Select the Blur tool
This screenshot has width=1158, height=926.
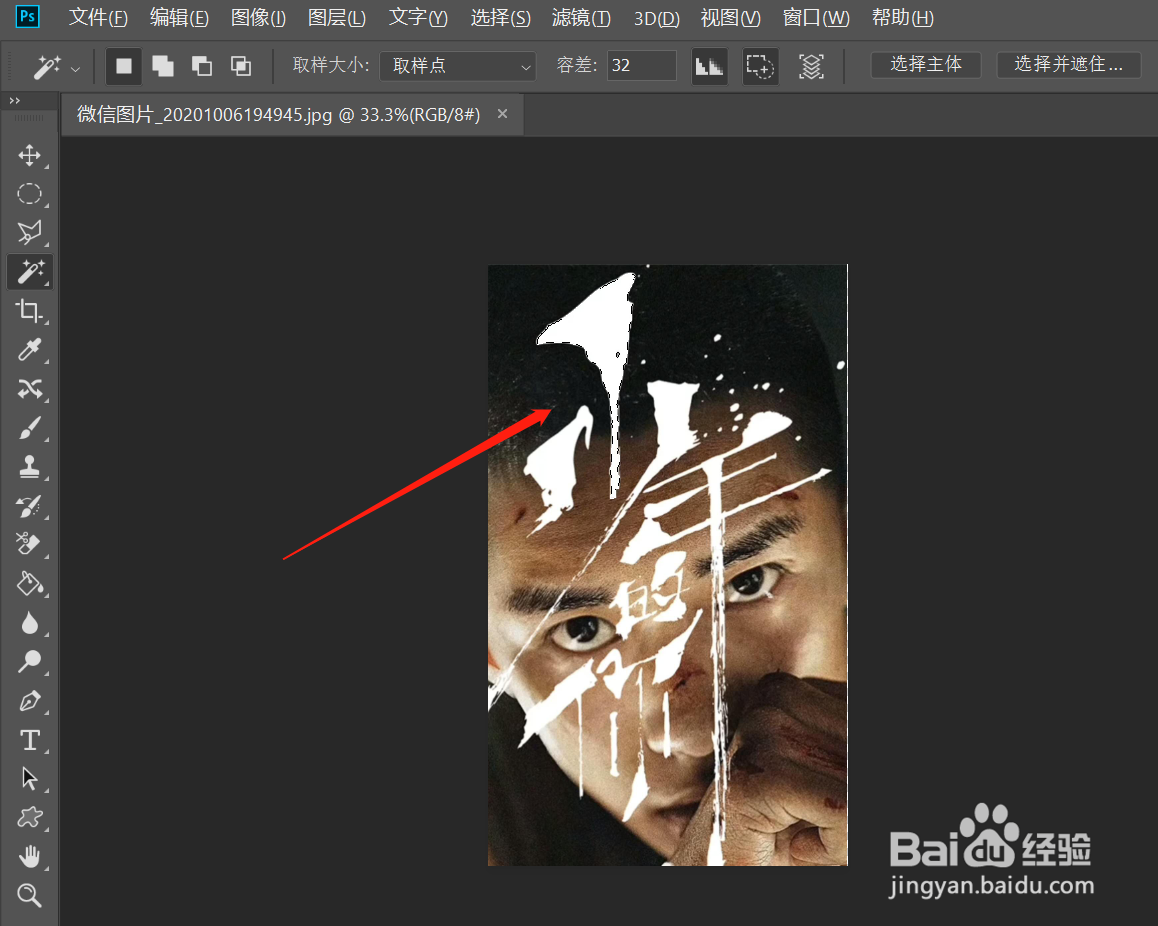pos(30,623)
